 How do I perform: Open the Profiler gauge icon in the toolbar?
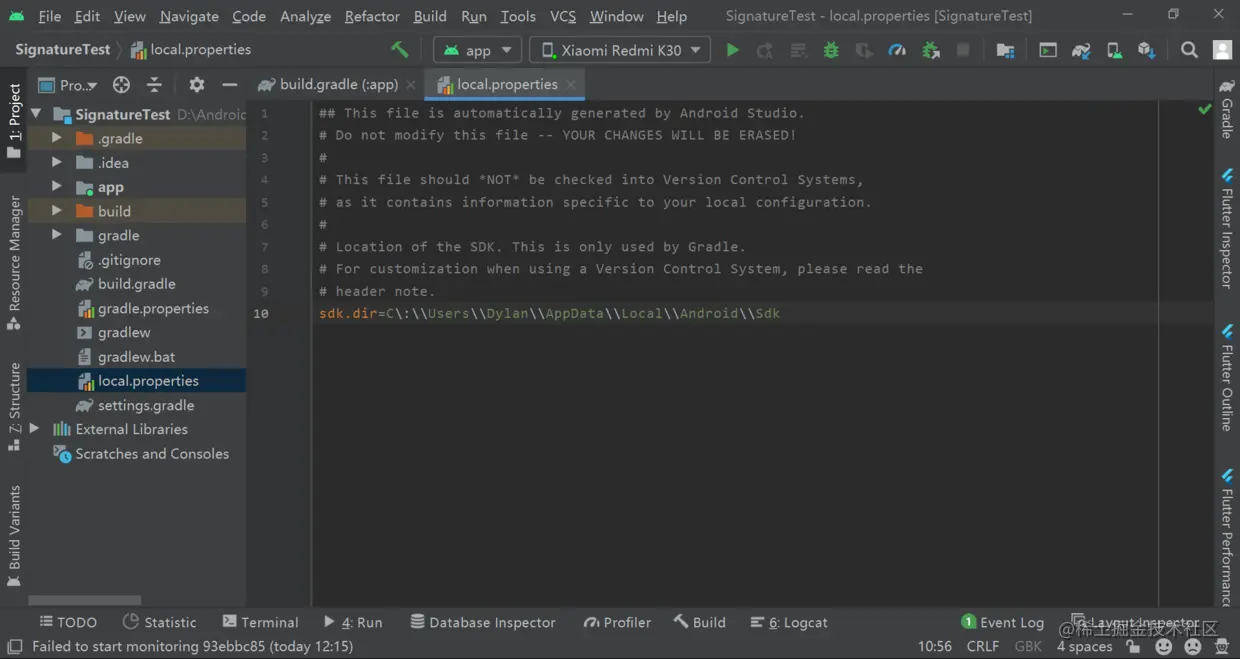[897, 50]
